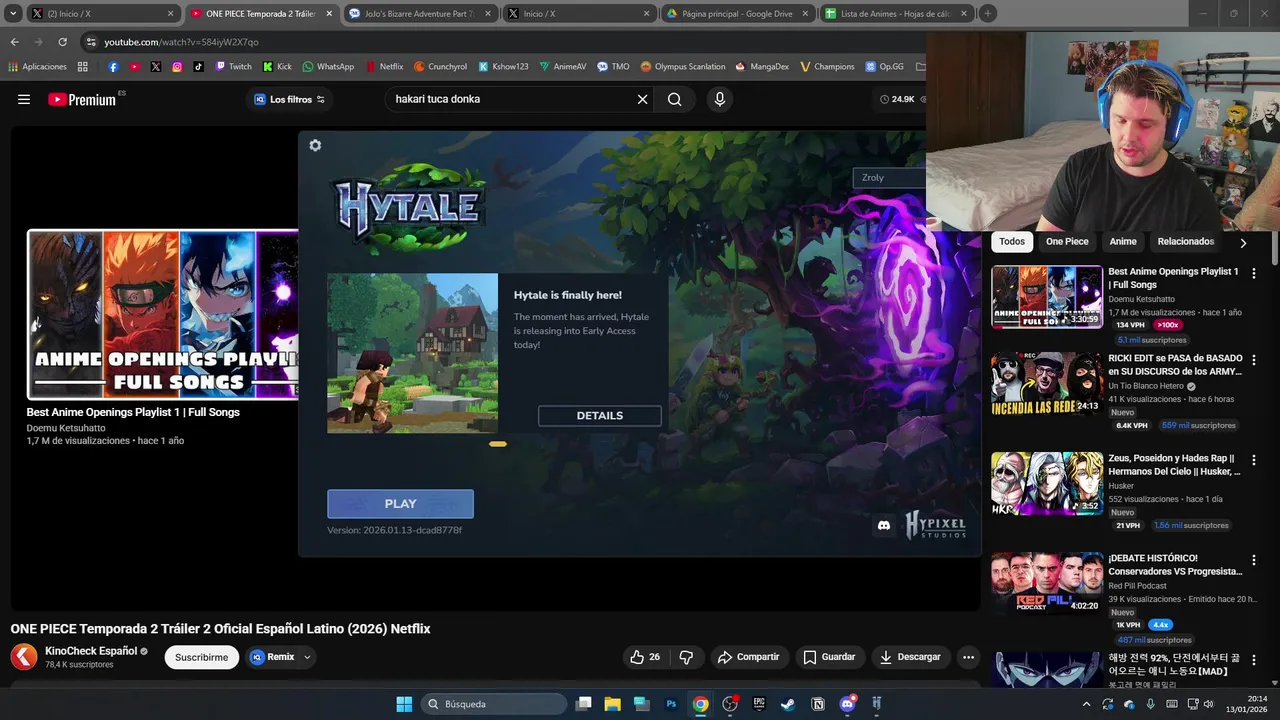Start voice search with microphone
Screen dimensions: 1280x720
719,99
